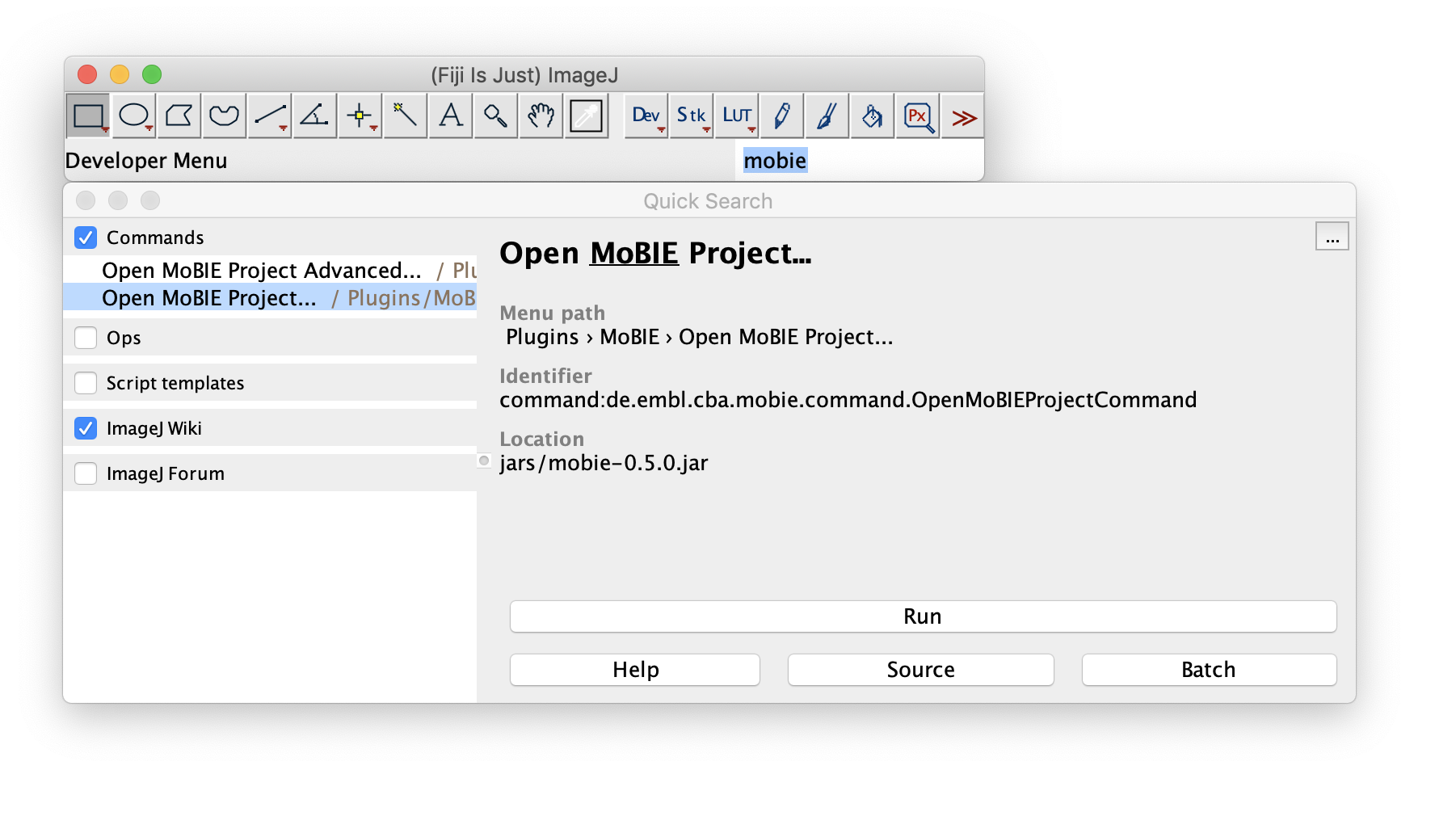Minimize the ImageJ window with yellow button

120,74
